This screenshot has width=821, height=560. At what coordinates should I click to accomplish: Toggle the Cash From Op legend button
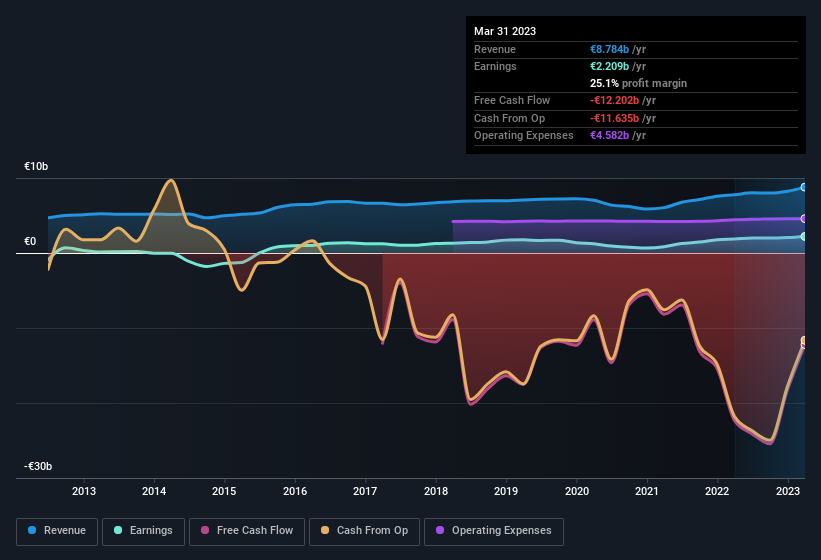coord(364,530)
